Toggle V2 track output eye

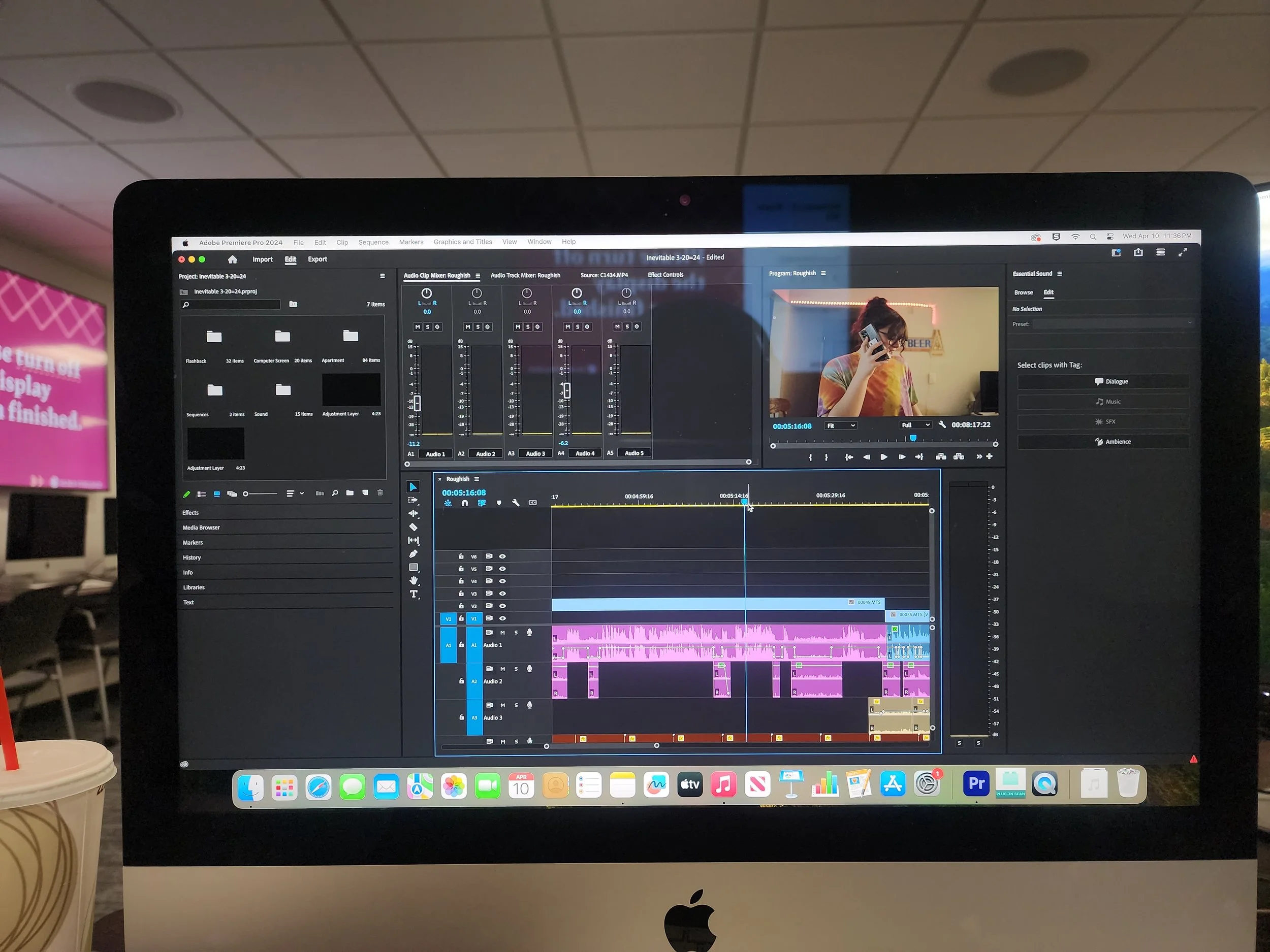(502, 606)
